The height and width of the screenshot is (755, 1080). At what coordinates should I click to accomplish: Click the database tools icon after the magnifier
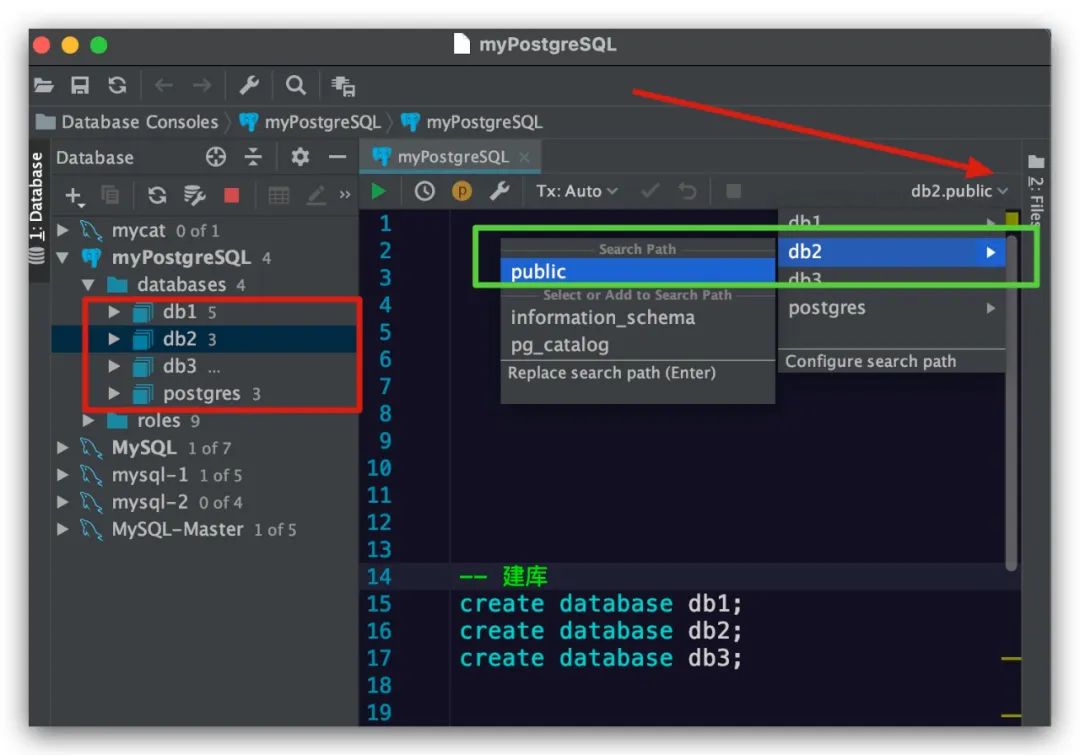click(342, 85)
